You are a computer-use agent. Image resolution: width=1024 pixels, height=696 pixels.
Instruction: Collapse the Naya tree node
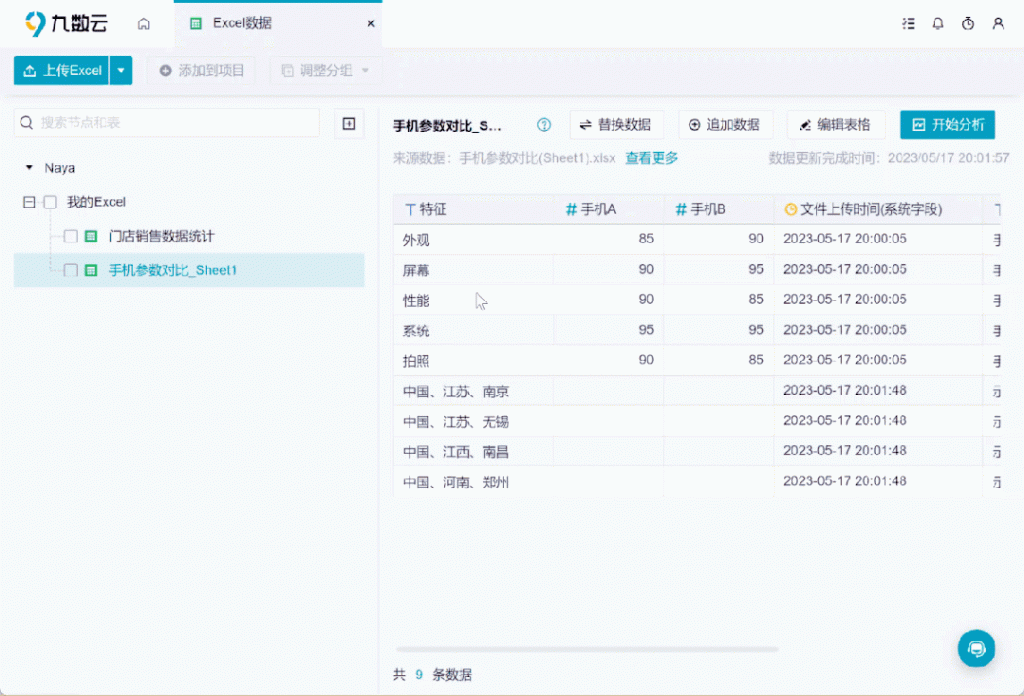[29, 168]
